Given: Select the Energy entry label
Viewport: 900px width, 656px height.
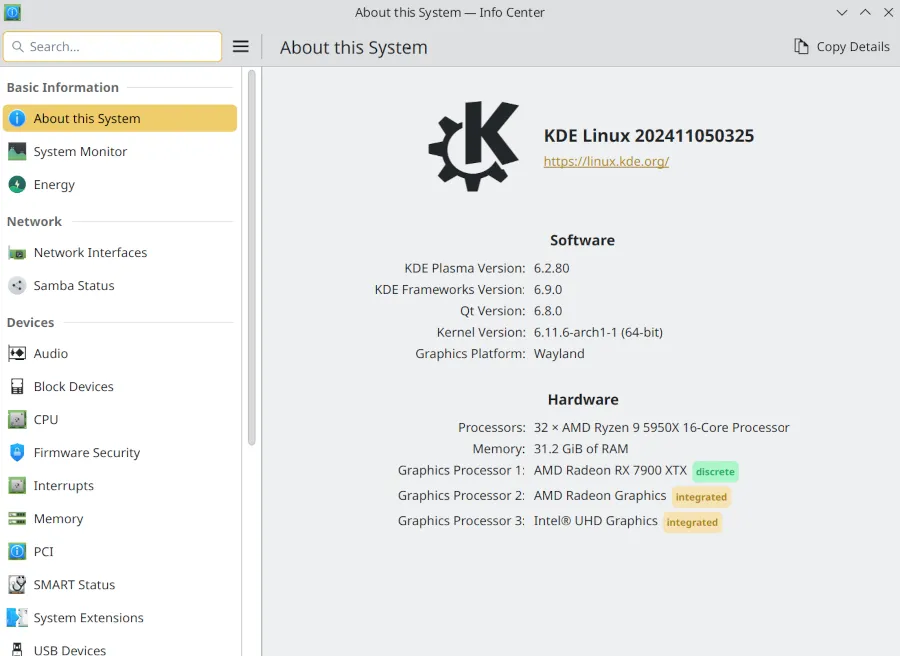Looking at the screenshot, I should tap(54, 185).
